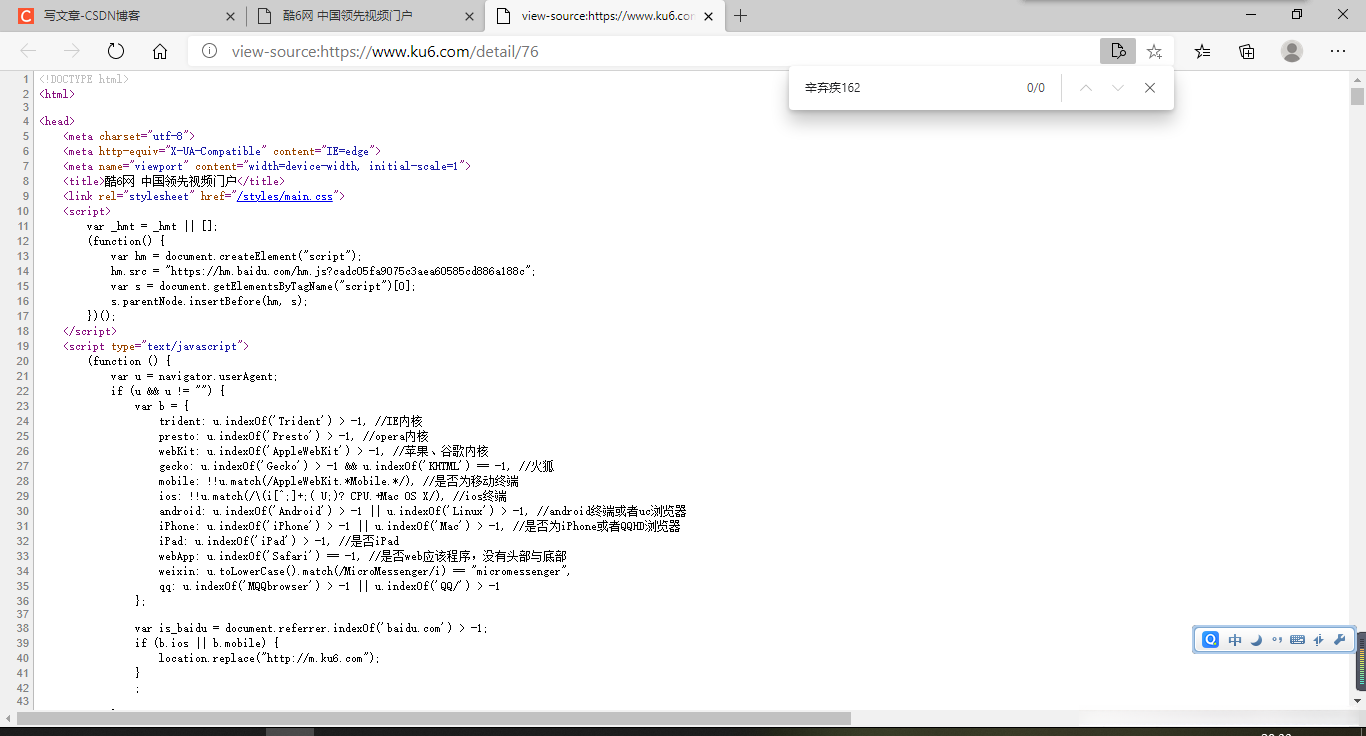Click the next match chevron in find bar
The width and height of the screenshot is (1366, 736).
point(1117,88)
